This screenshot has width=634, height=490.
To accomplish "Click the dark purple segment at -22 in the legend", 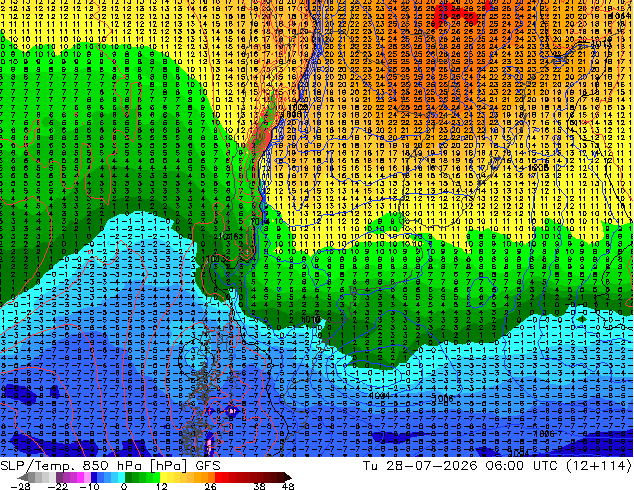I will tap(59, 477).
